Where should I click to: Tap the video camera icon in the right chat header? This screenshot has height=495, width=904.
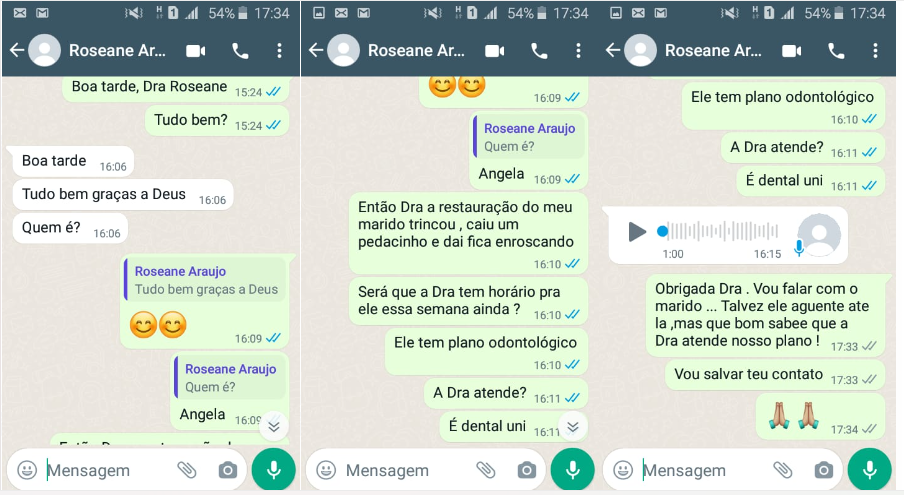coord(792,51)
